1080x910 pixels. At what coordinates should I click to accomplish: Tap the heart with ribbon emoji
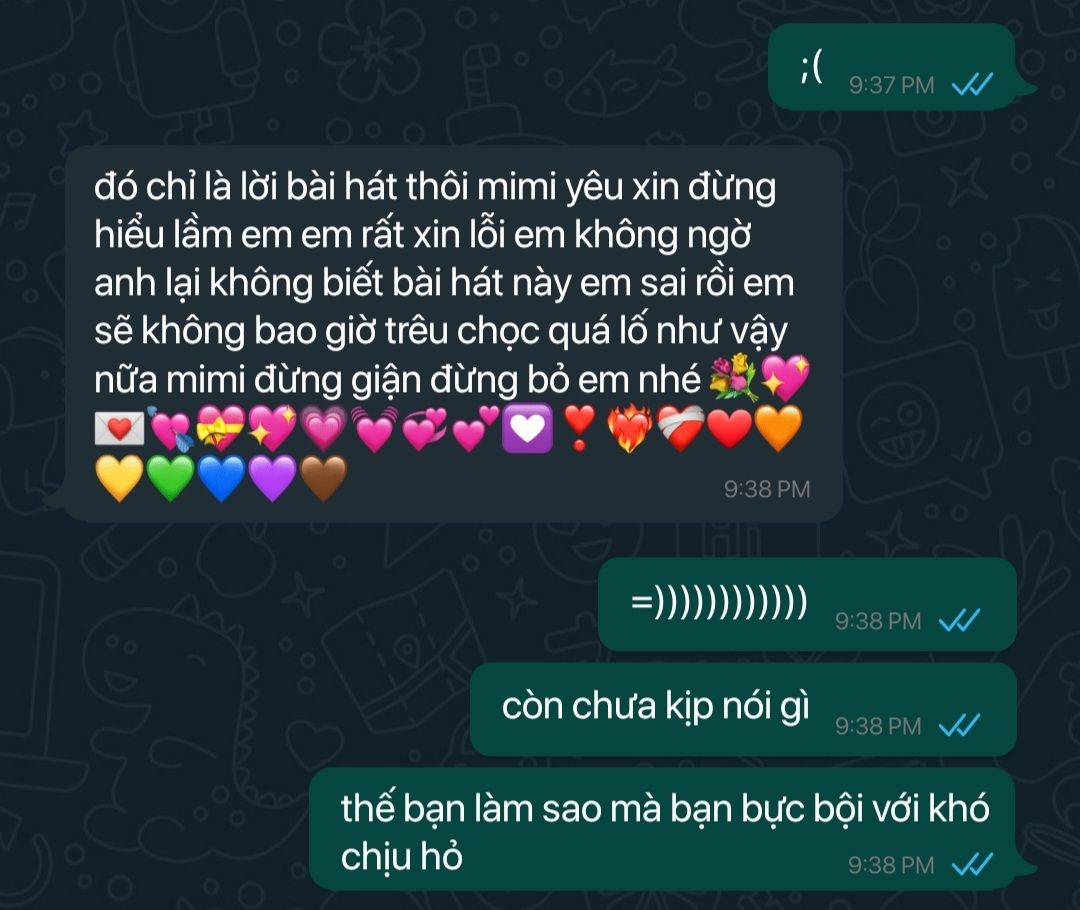pyautogui.click(x=221, y=428)
